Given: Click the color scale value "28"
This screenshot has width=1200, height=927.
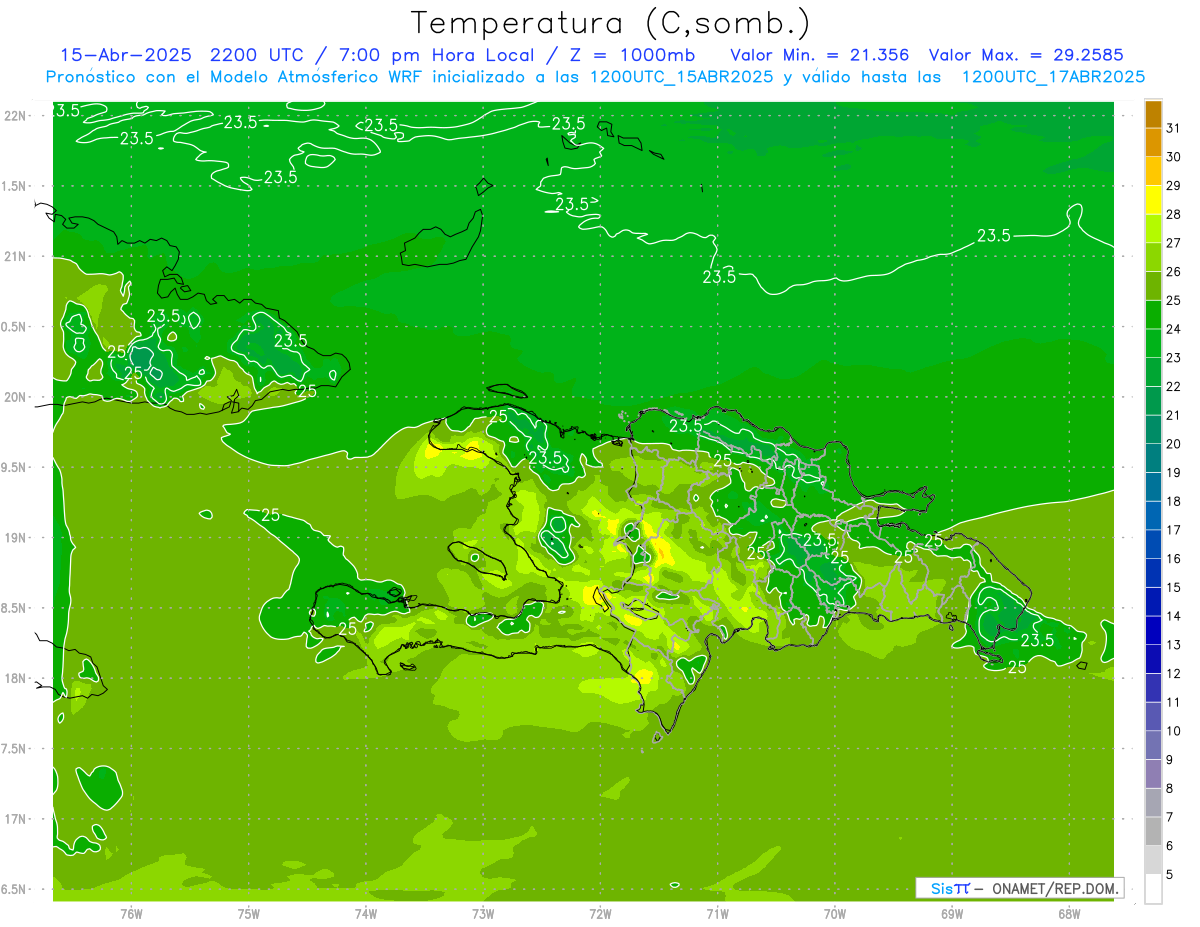Looking at the screenshot, I should point(1173,214).
